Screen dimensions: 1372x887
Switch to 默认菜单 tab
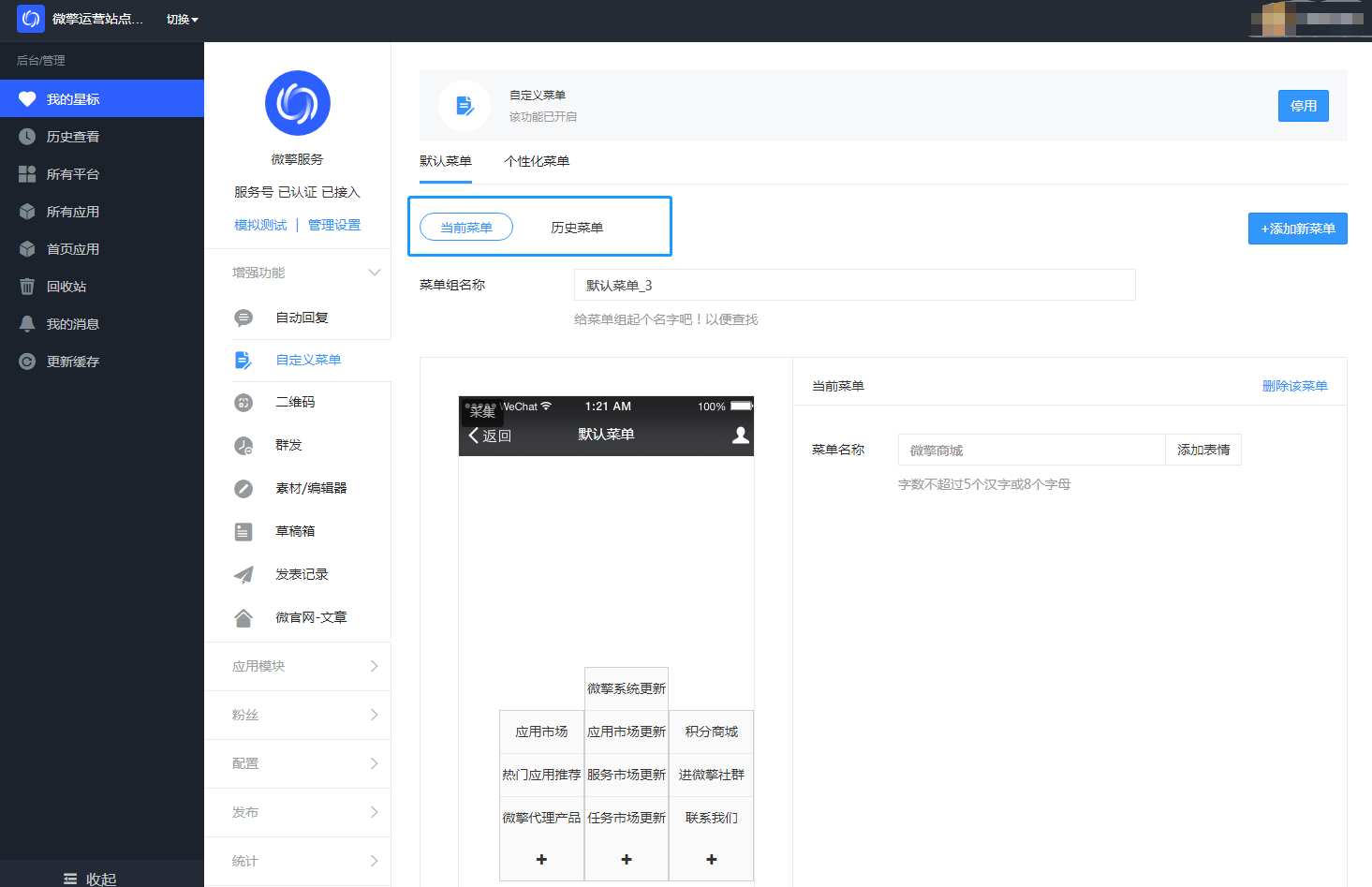pos(446,161)
